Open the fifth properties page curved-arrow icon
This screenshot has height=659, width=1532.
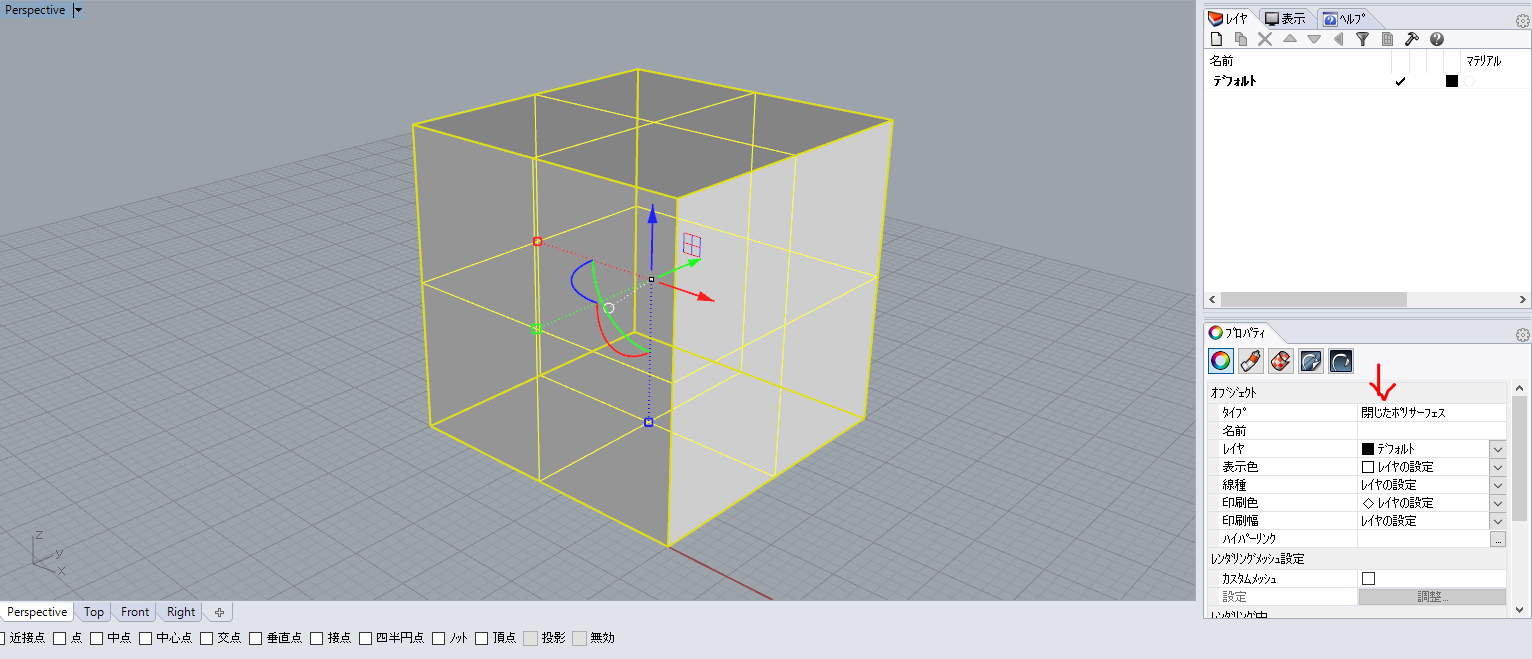(x=1341, y=361)
